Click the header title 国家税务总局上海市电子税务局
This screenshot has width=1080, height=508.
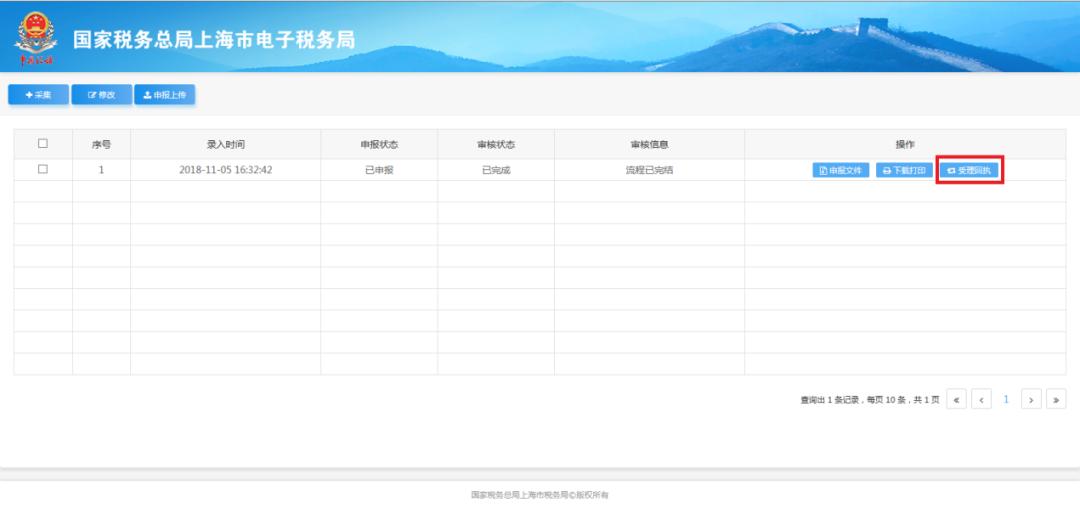[214, 40]
